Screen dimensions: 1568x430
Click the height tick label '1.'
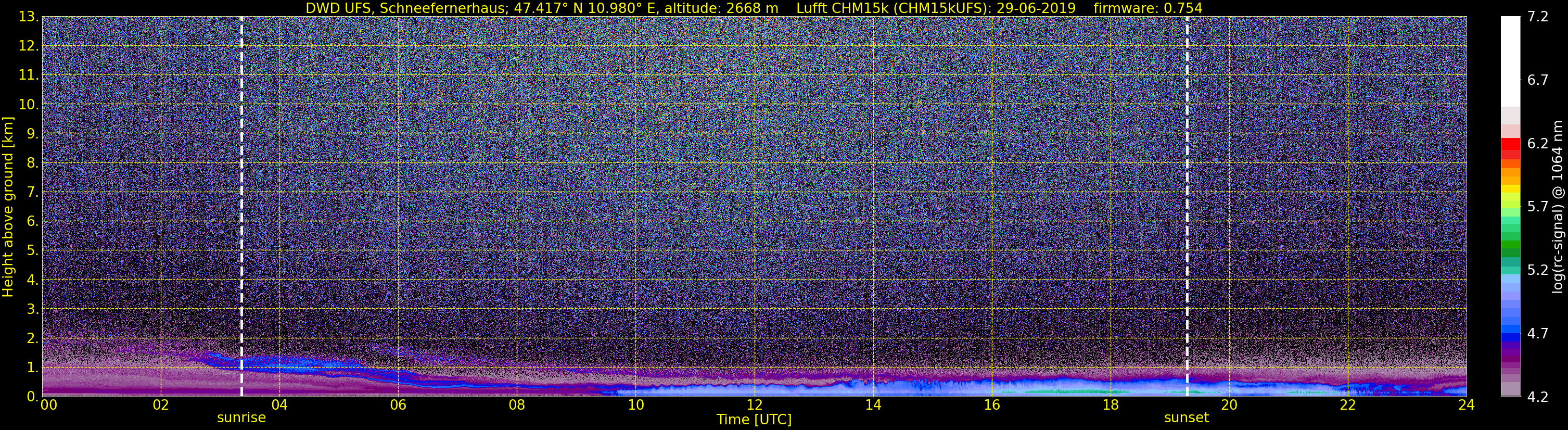point(33,367)
